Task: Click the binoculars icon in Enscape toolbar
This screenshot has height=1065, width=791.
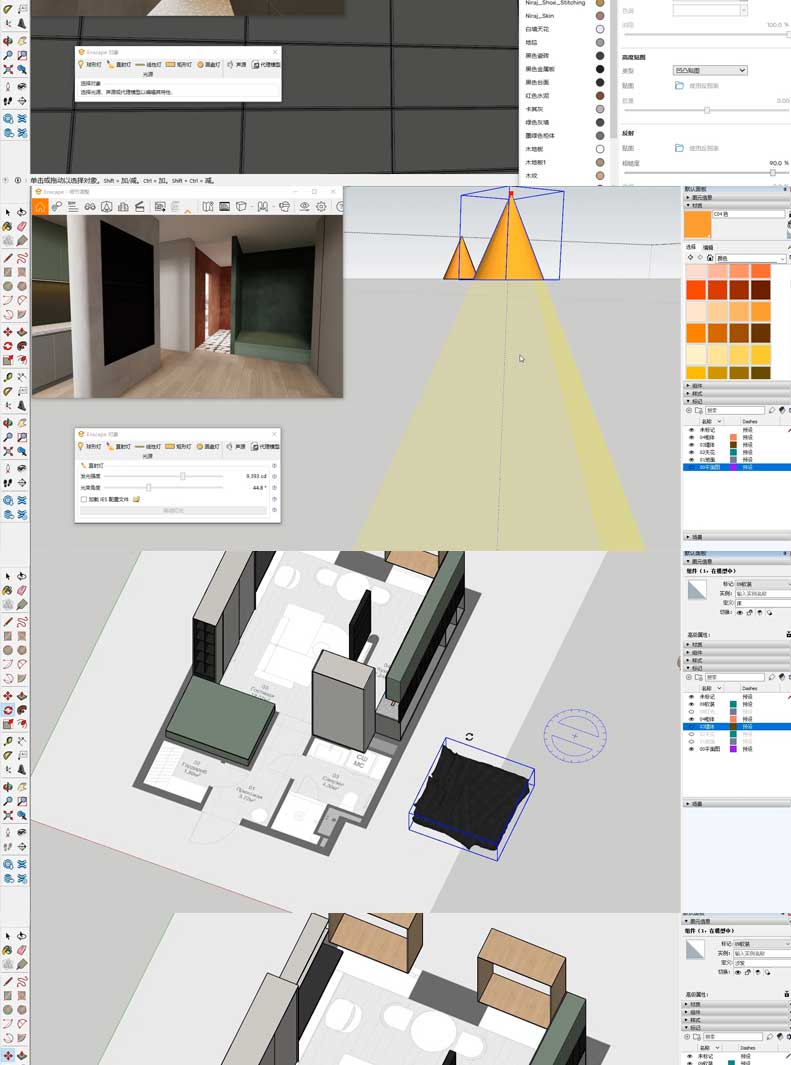Action: pyautogui.click(x=89, y=207)
